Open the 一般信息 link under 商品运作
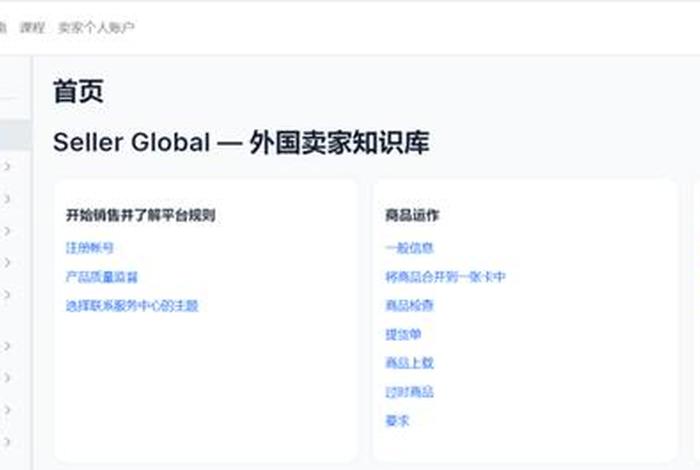This screenshot has width=700, height=470. (409, 248)
